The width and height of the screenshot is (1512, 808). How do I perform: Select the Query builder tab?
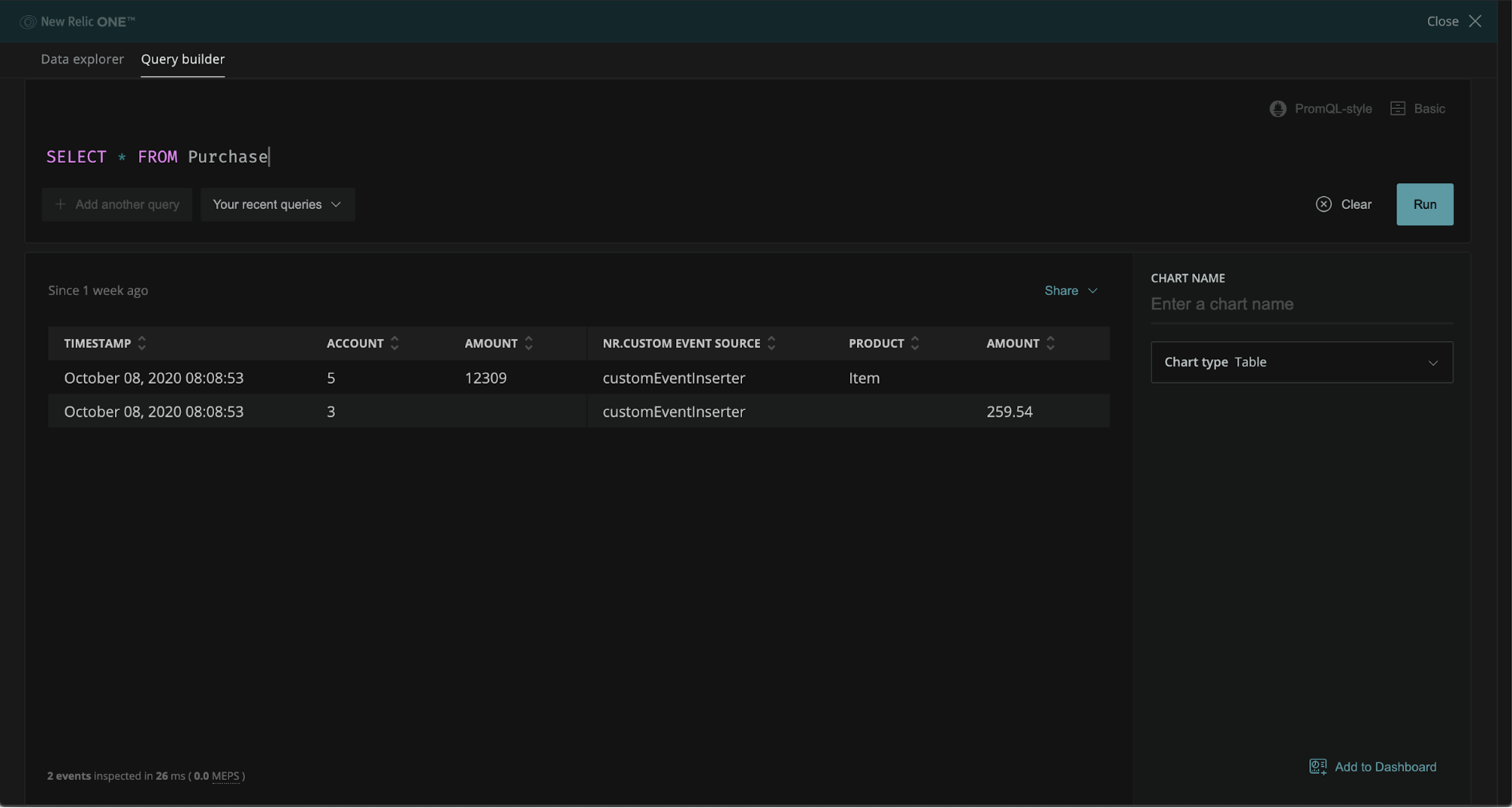182,59
